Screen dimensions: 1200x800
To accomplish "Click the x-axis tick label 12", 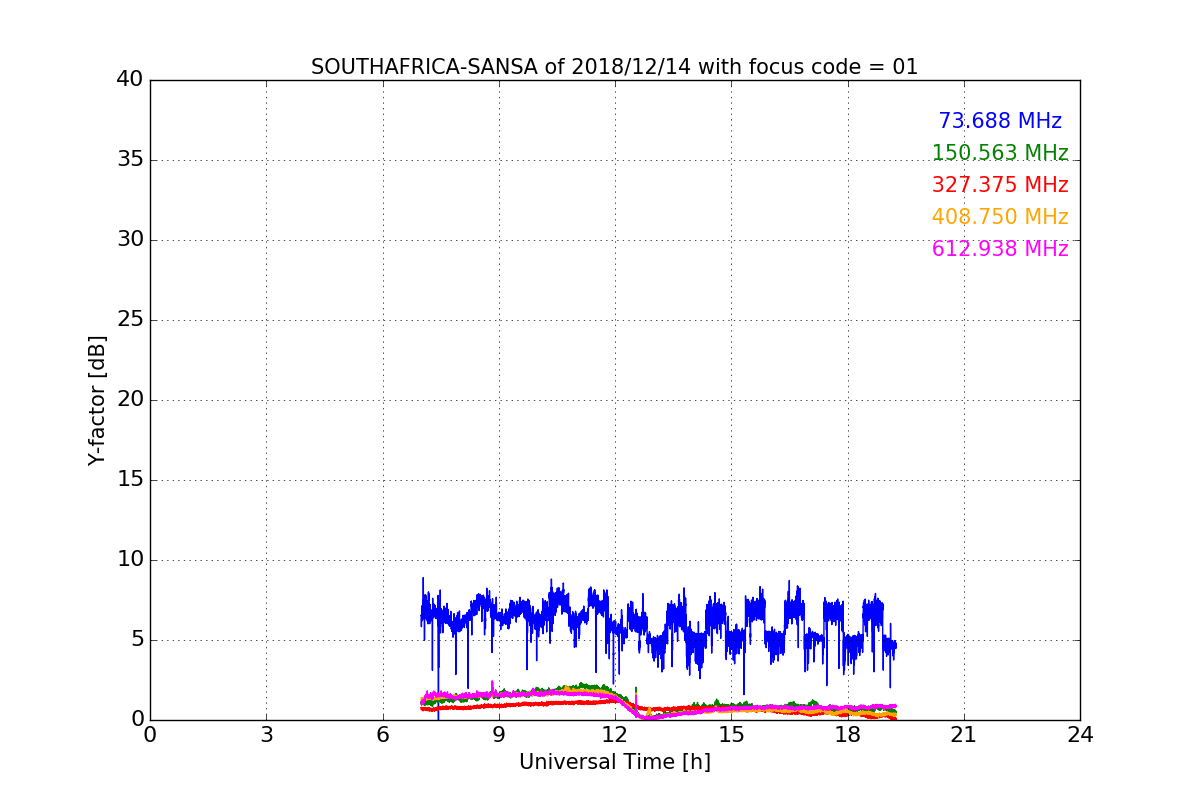I will (615, 735).
